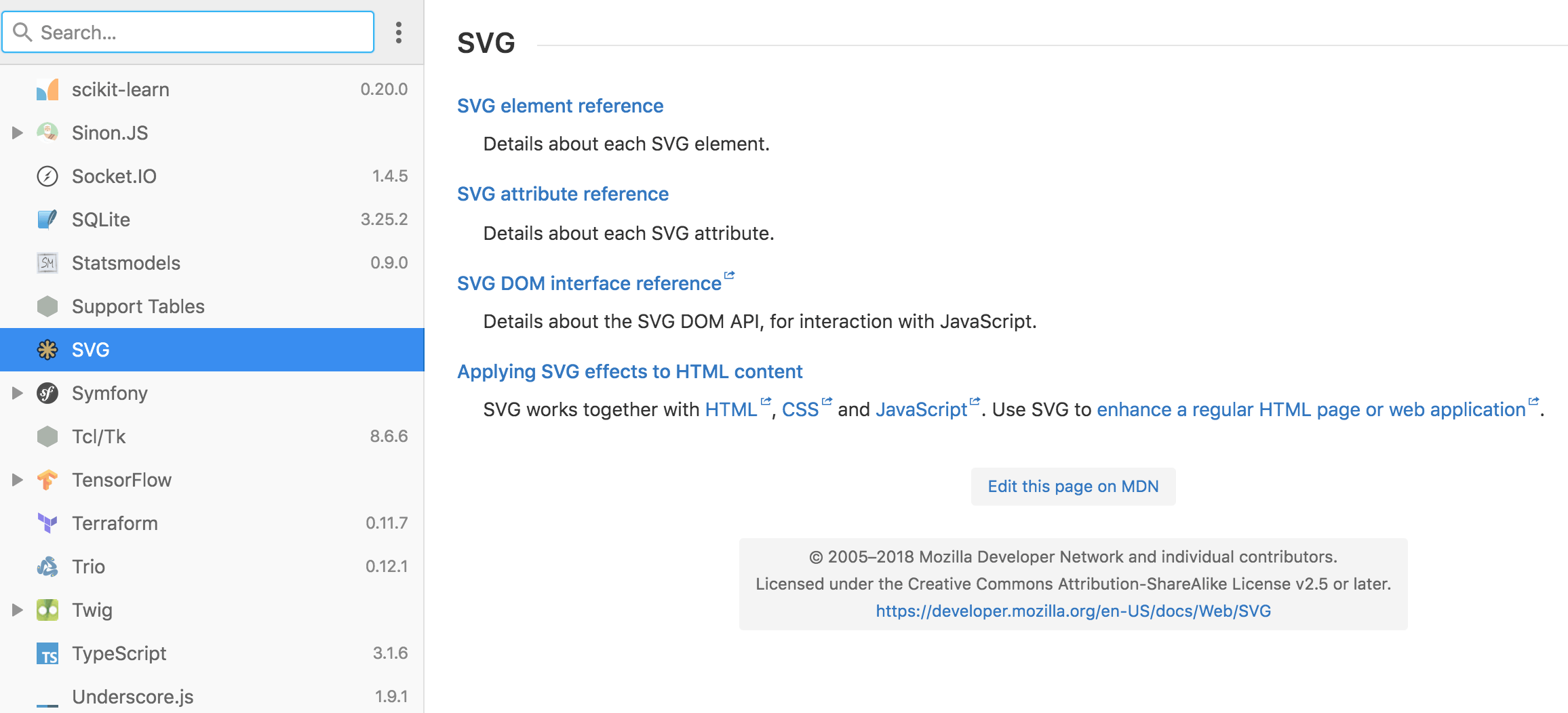Click scikit-learn version 0.20.0
This screenshot has width=1568, height=713.
click(x=384, y=89)
